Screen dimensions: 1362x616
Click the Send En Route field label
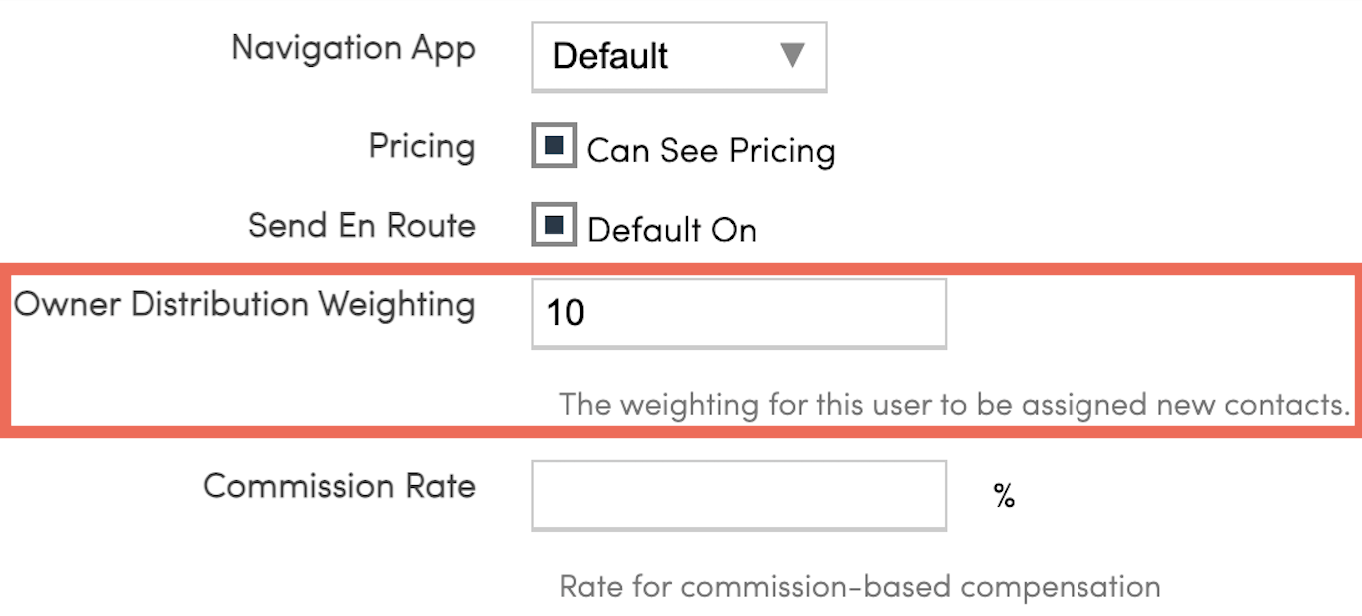click(x=361, y=225)
